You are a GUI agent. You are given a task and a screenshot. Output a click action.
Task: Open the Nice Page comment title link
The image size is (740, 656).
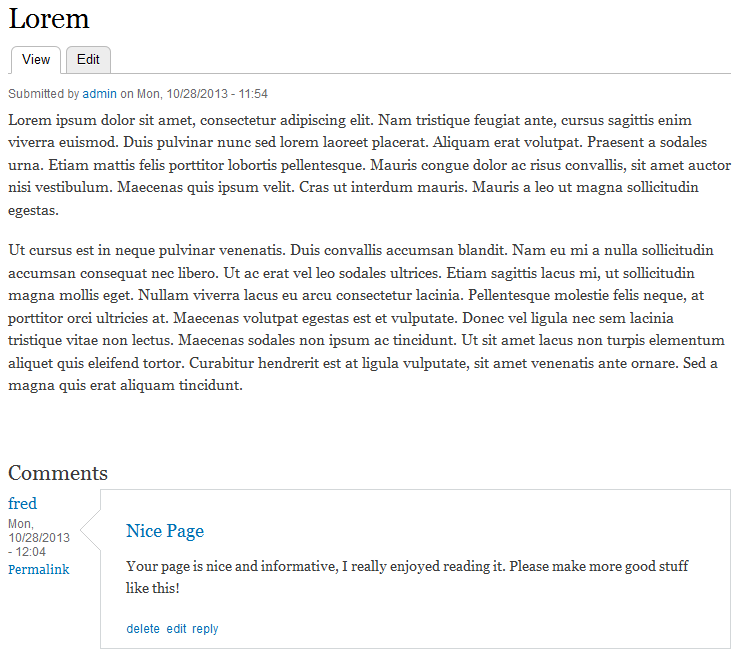(165, 531)
